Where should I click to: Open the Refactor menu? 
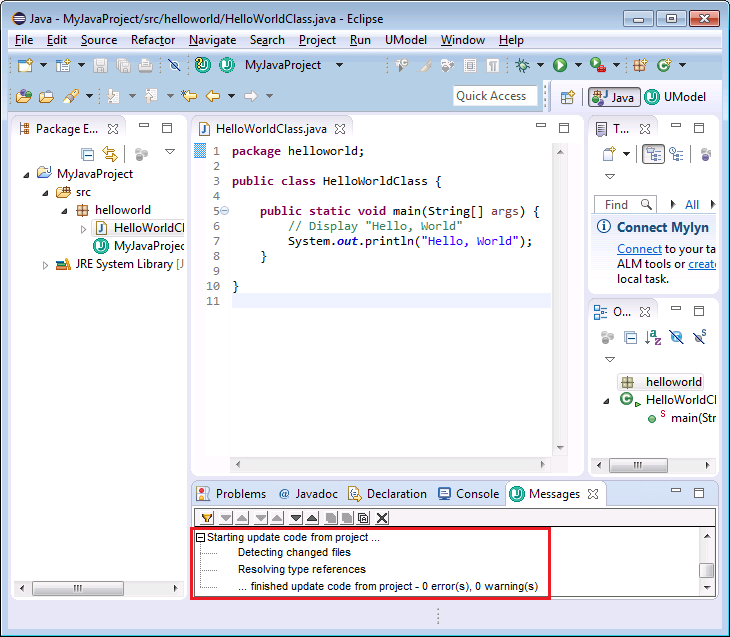tap(153, 40)
